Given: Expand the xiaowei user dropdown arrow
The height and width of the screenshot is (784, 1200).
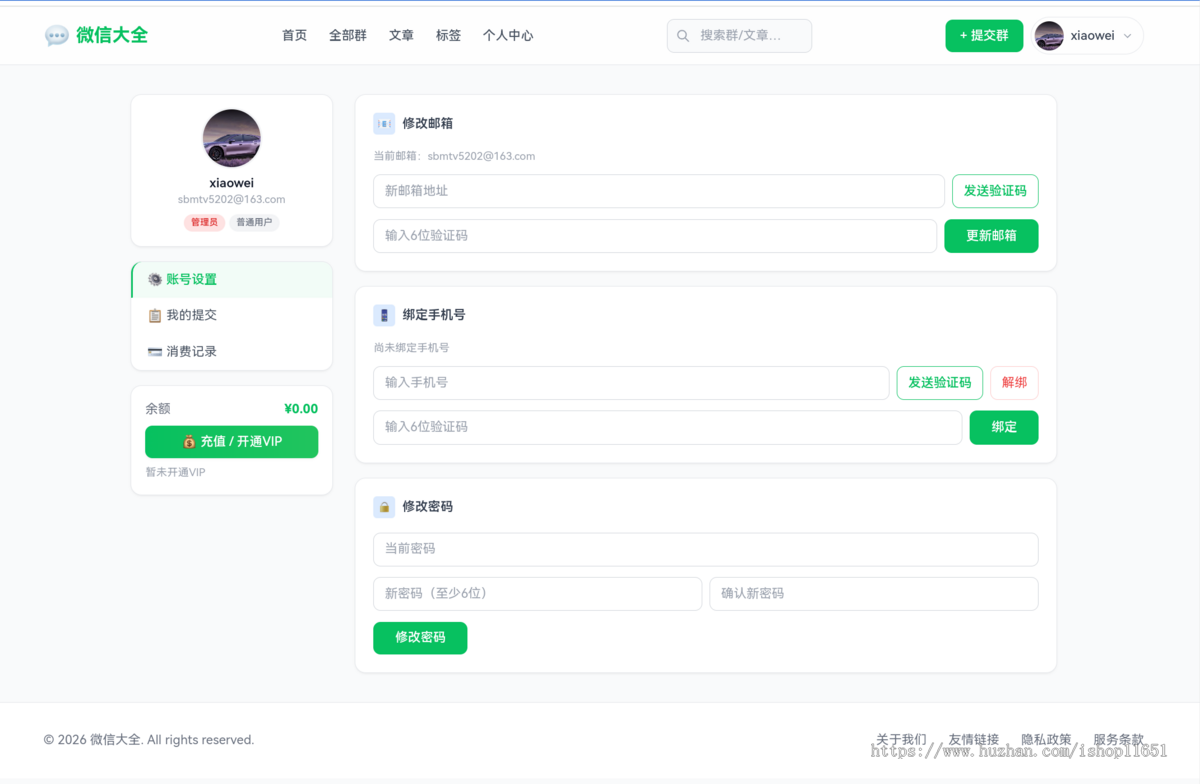Looking at the screenshot, I should pyautogui.click(x=1128, y=36).
